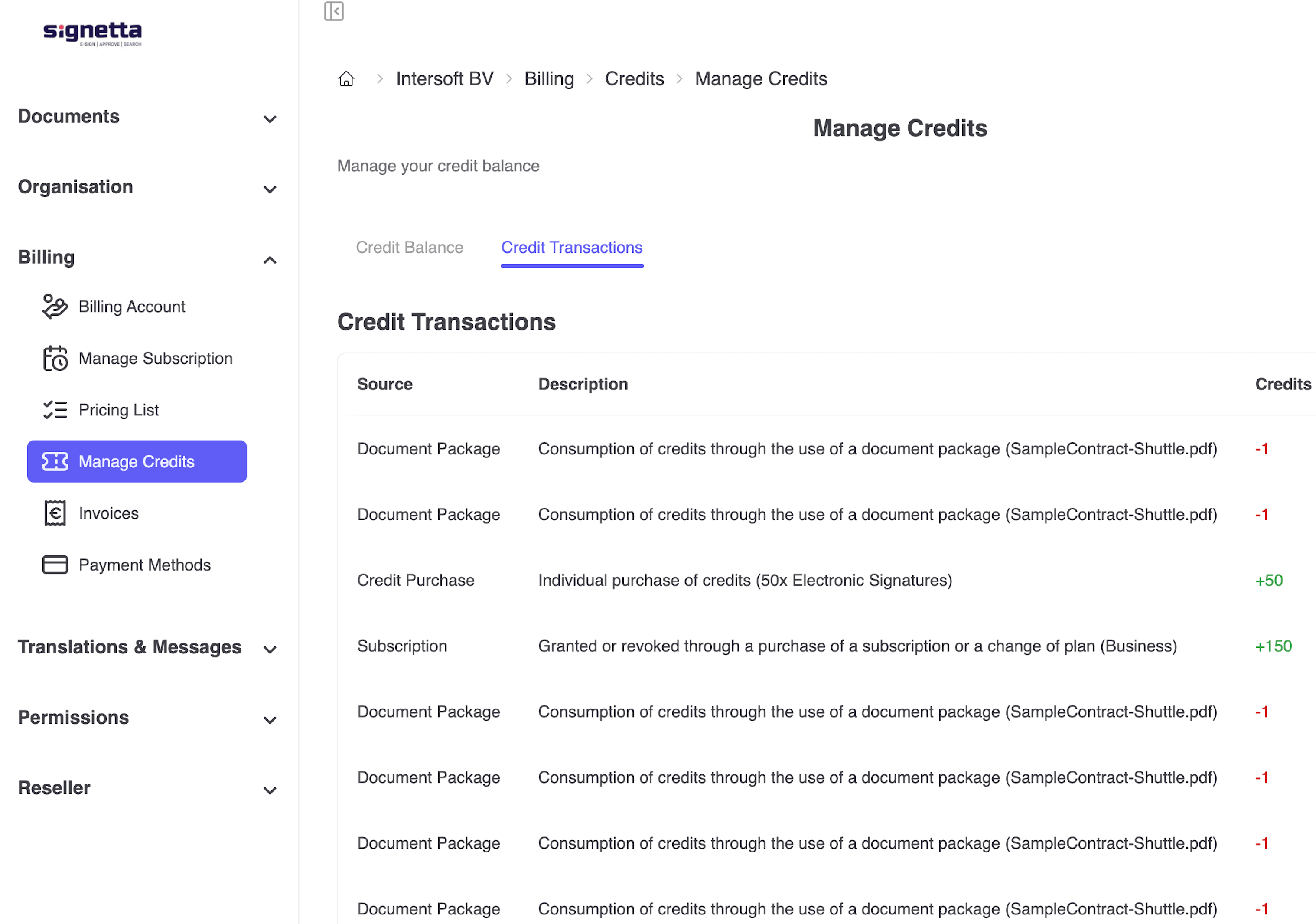Open Billing Account from the sidebar

coord(132,307)
